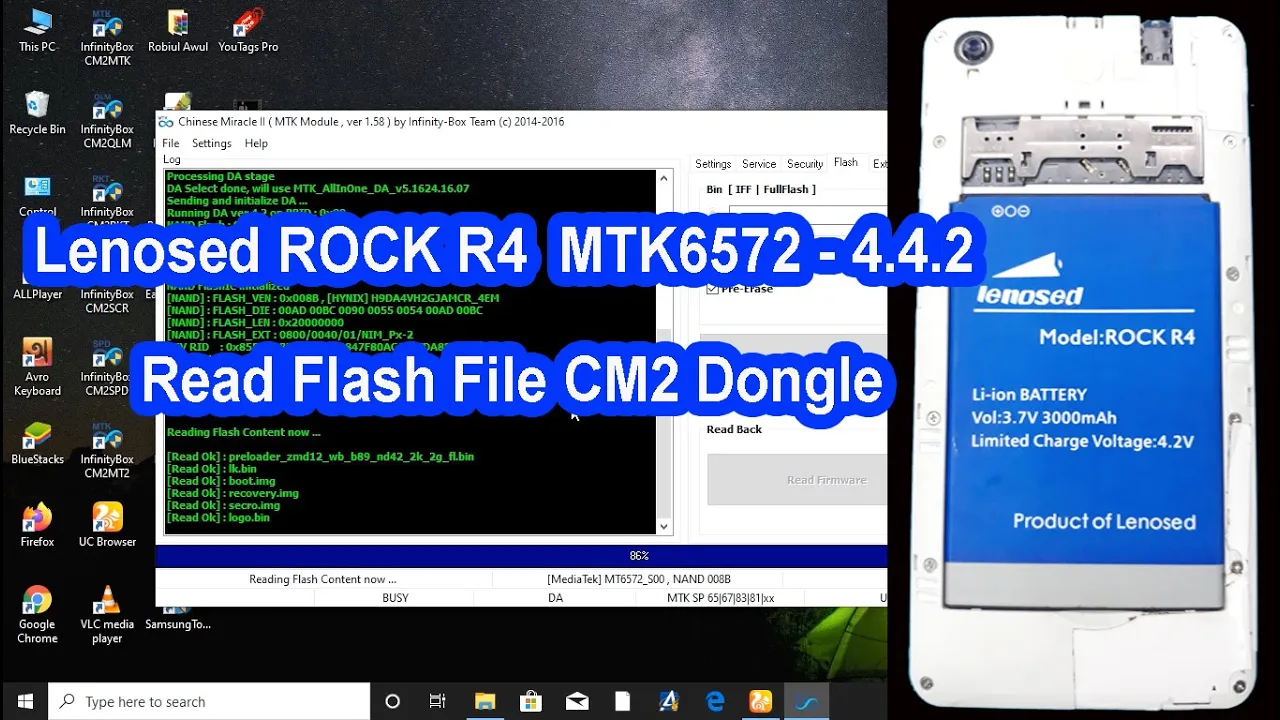Viewport: 1280px width, 720px height.
Task: Click the preloader_zmd12 log line
Action: pyautogui.click(x=320, y=456)
